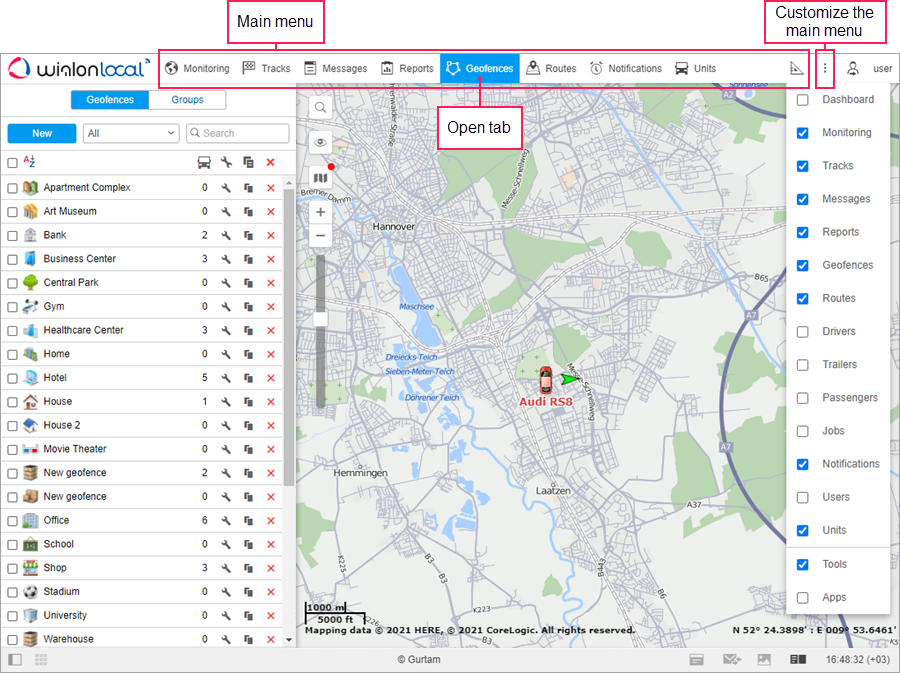This screenshot has width=900, height=673.
Task: Click the zoom out minus button
Action: 321,236
